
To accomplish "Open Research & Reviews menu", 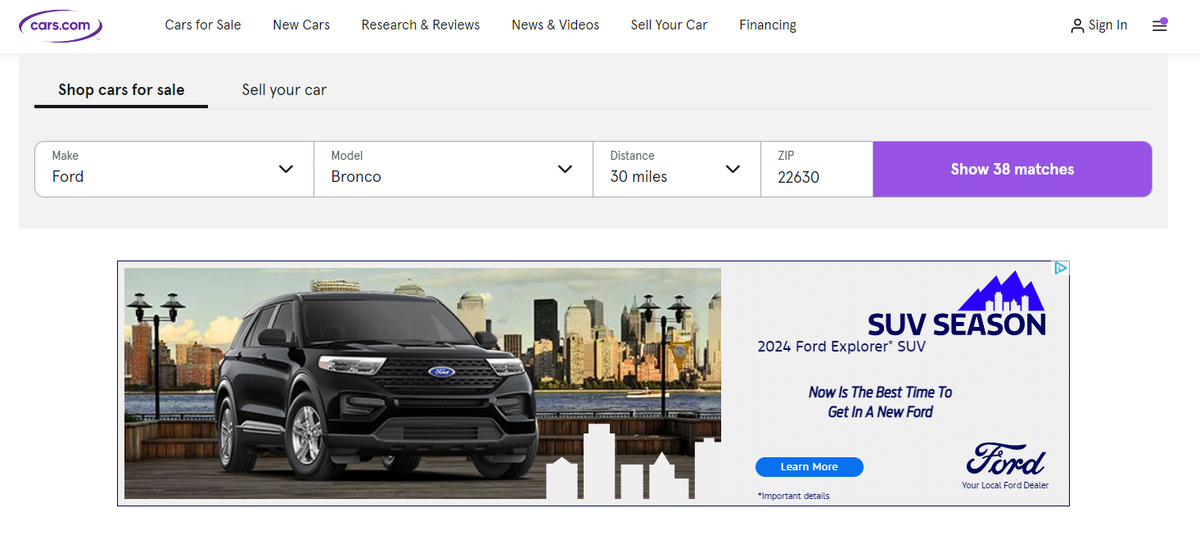I will [421, 25].
